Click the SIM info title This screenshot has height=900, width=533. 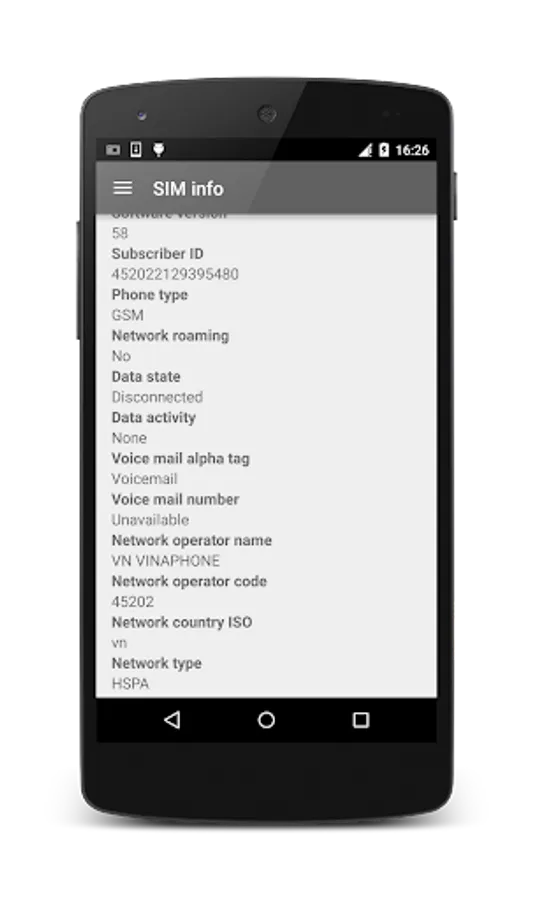(188, 188)
